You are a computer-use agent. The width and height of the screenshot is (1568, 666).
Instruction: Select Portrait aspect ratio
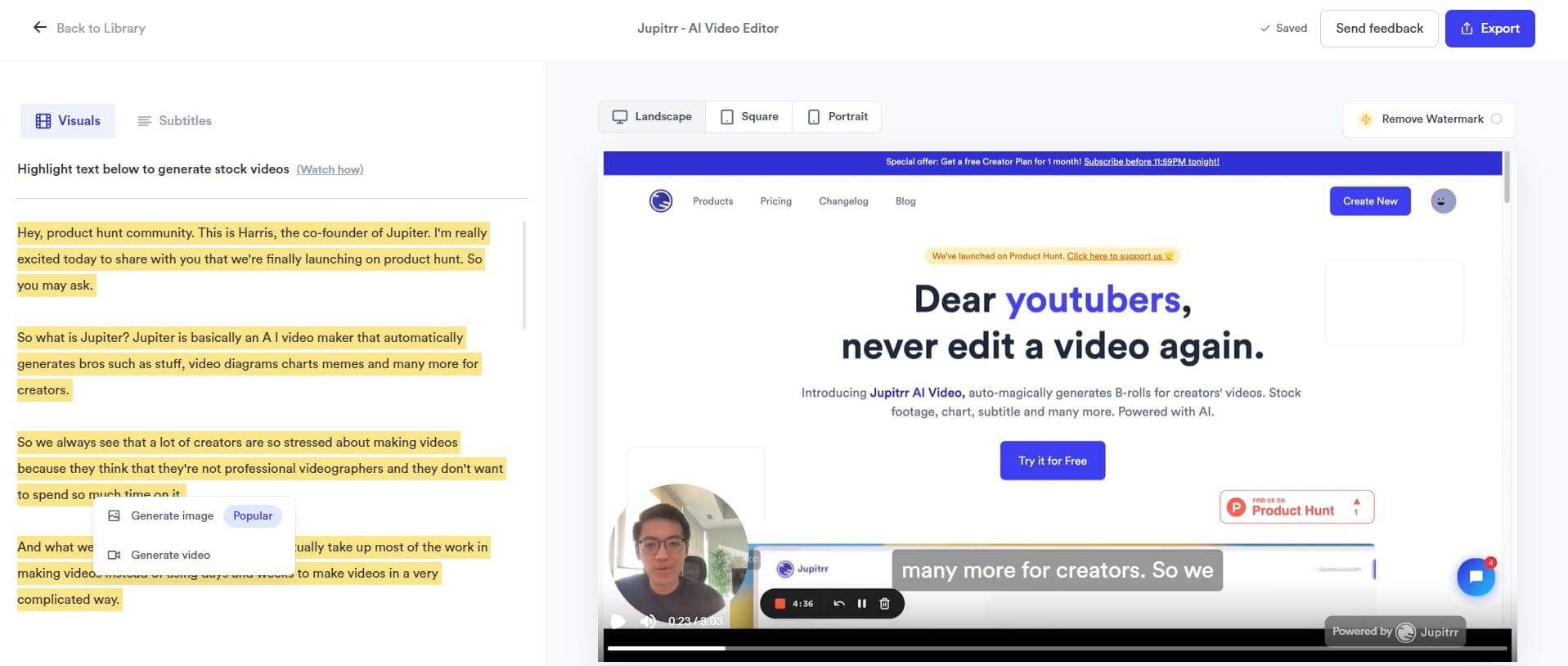click(837, 117)
